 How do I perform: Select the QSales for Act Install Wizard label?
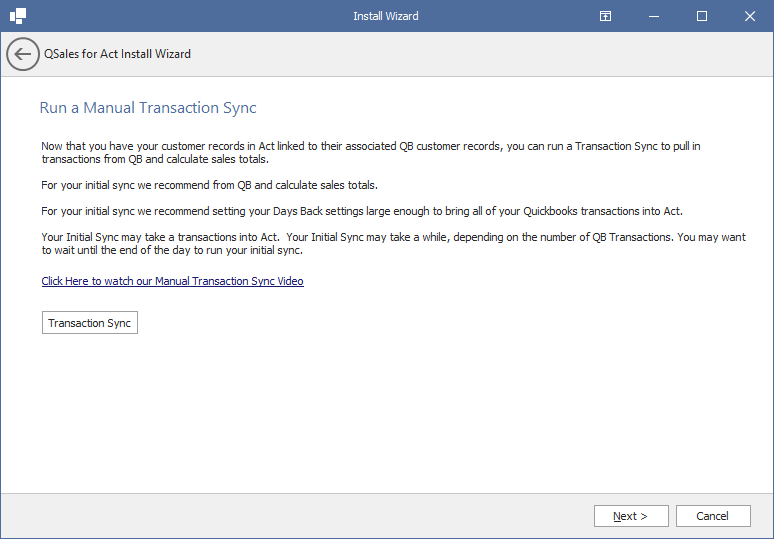pyautogui.click(x=117, y=54)
